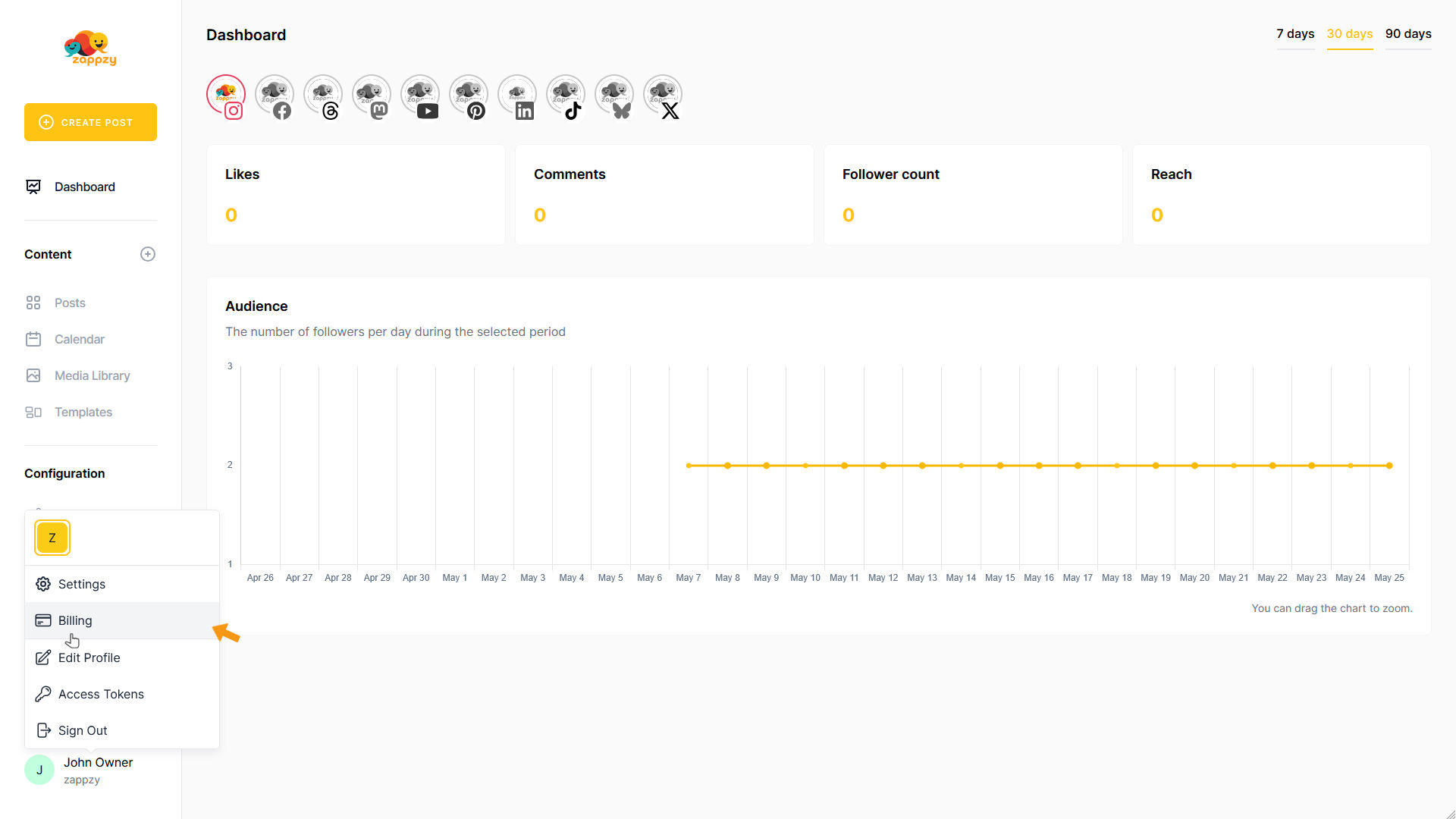Viewport: 1456px width, 819px height.
Task: Switch to 7 days period
Action: coord(1295,34)
